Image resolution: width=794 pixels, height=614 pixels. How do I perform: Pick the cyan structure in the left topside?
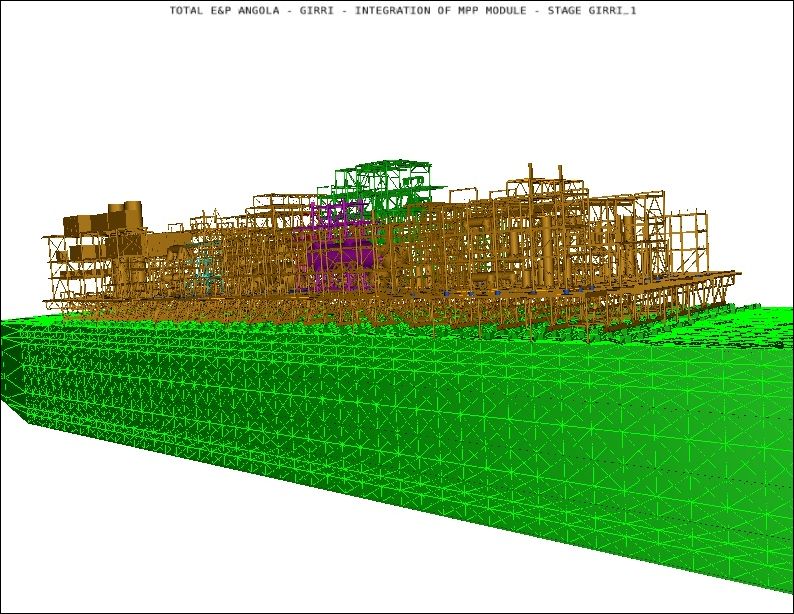point(205,267)
